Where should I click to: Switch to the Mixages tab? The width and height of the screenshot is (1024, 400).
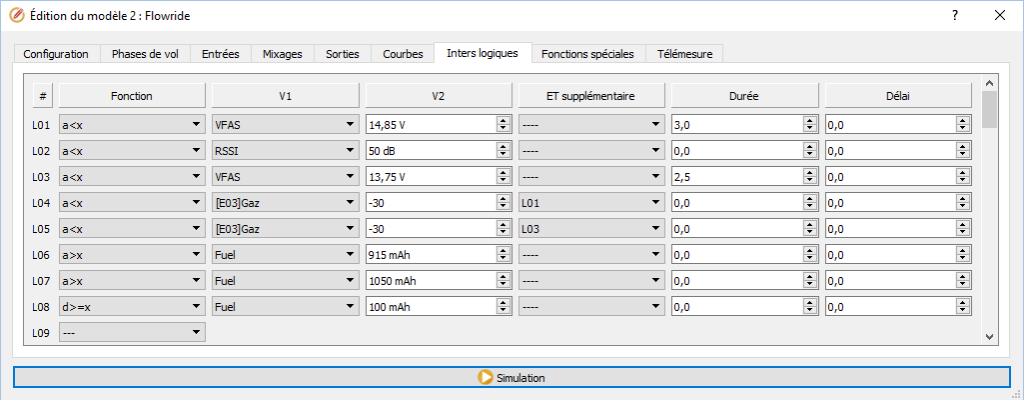(282, 54)
